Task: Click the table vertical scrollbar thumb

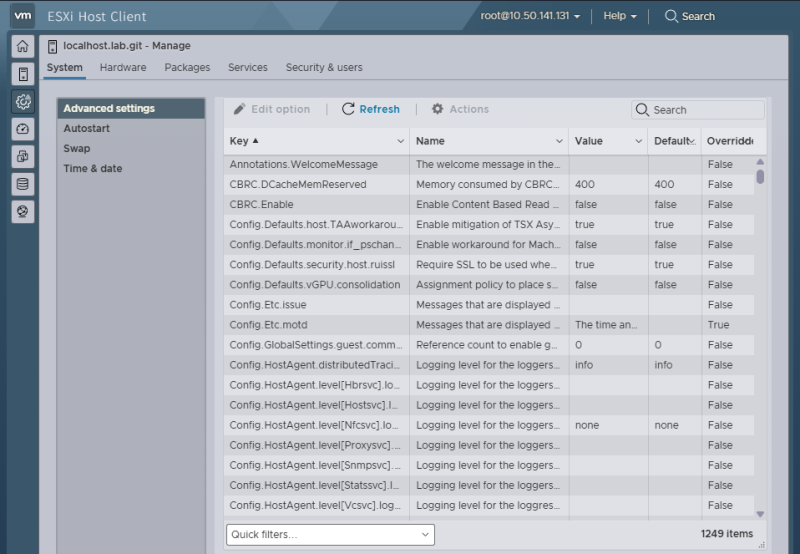Action: [x=760, y=177]
